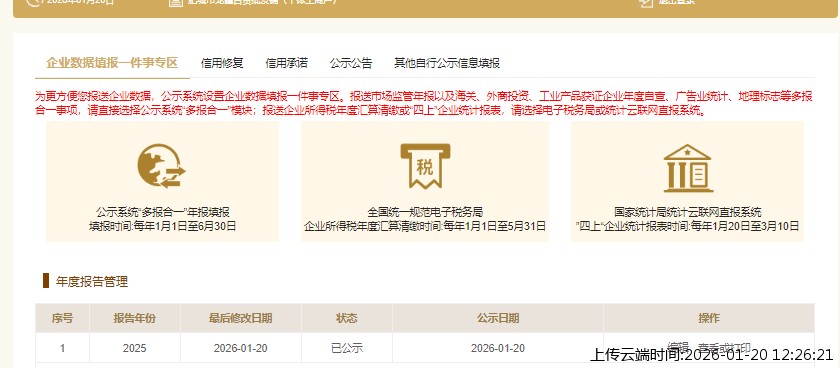Click the 企业所得税年度汇算清缴时间 deadline text

pos(425,226)
